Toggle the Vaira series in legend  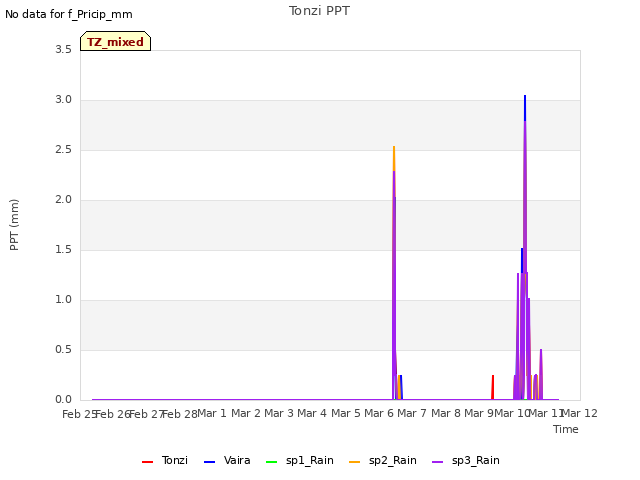(x=227, y=460)
